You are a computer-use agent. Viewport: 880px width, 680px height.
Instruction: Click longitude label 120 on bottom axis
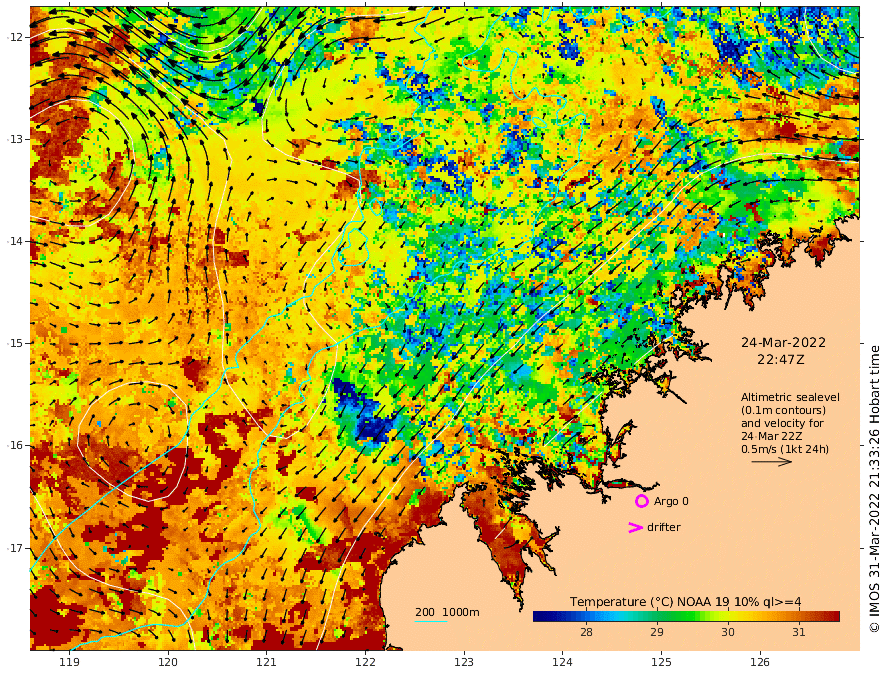pos(168,663)
